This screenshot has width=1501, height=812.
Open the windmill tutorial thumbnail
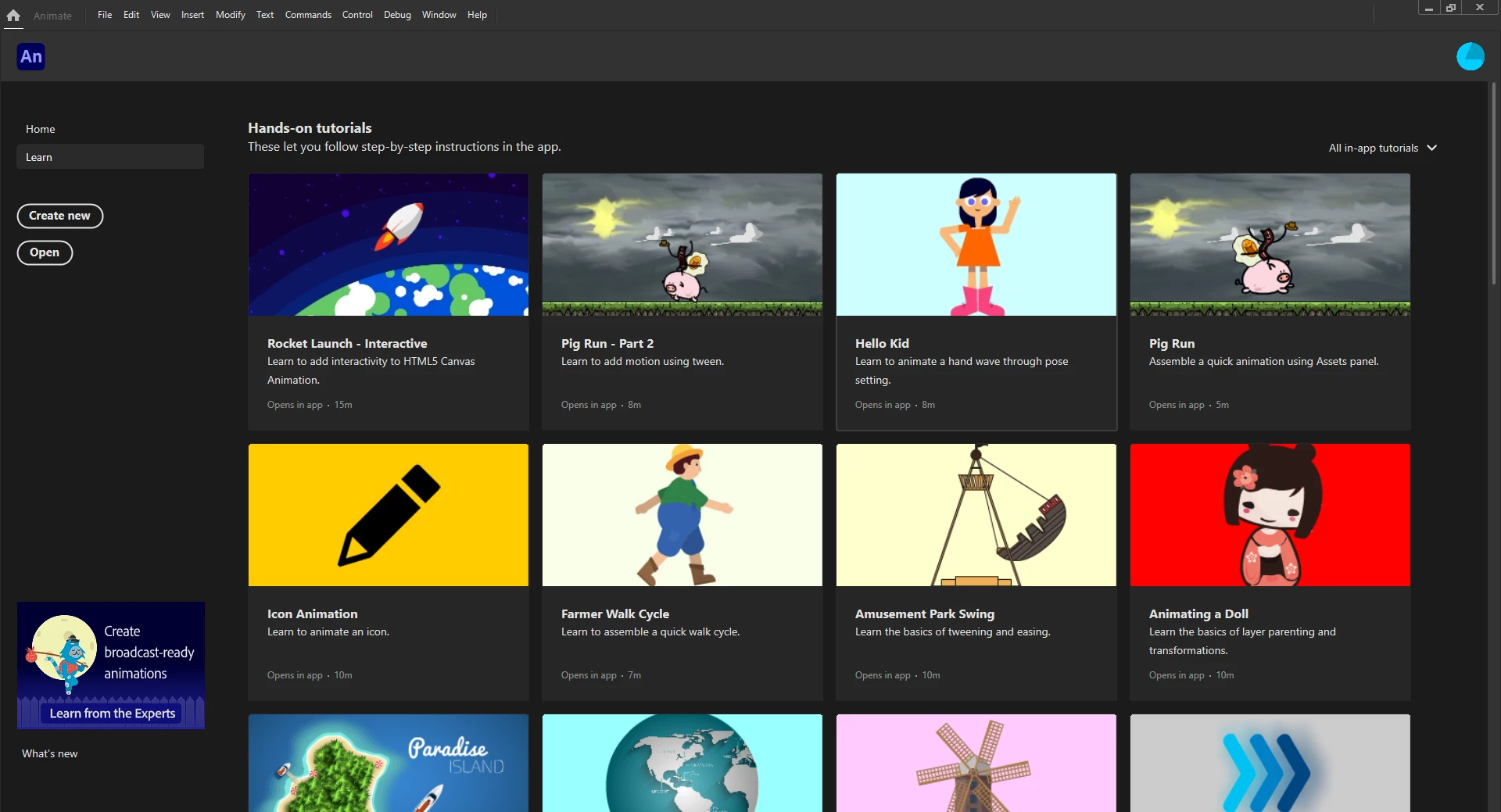tap(976, 763)
